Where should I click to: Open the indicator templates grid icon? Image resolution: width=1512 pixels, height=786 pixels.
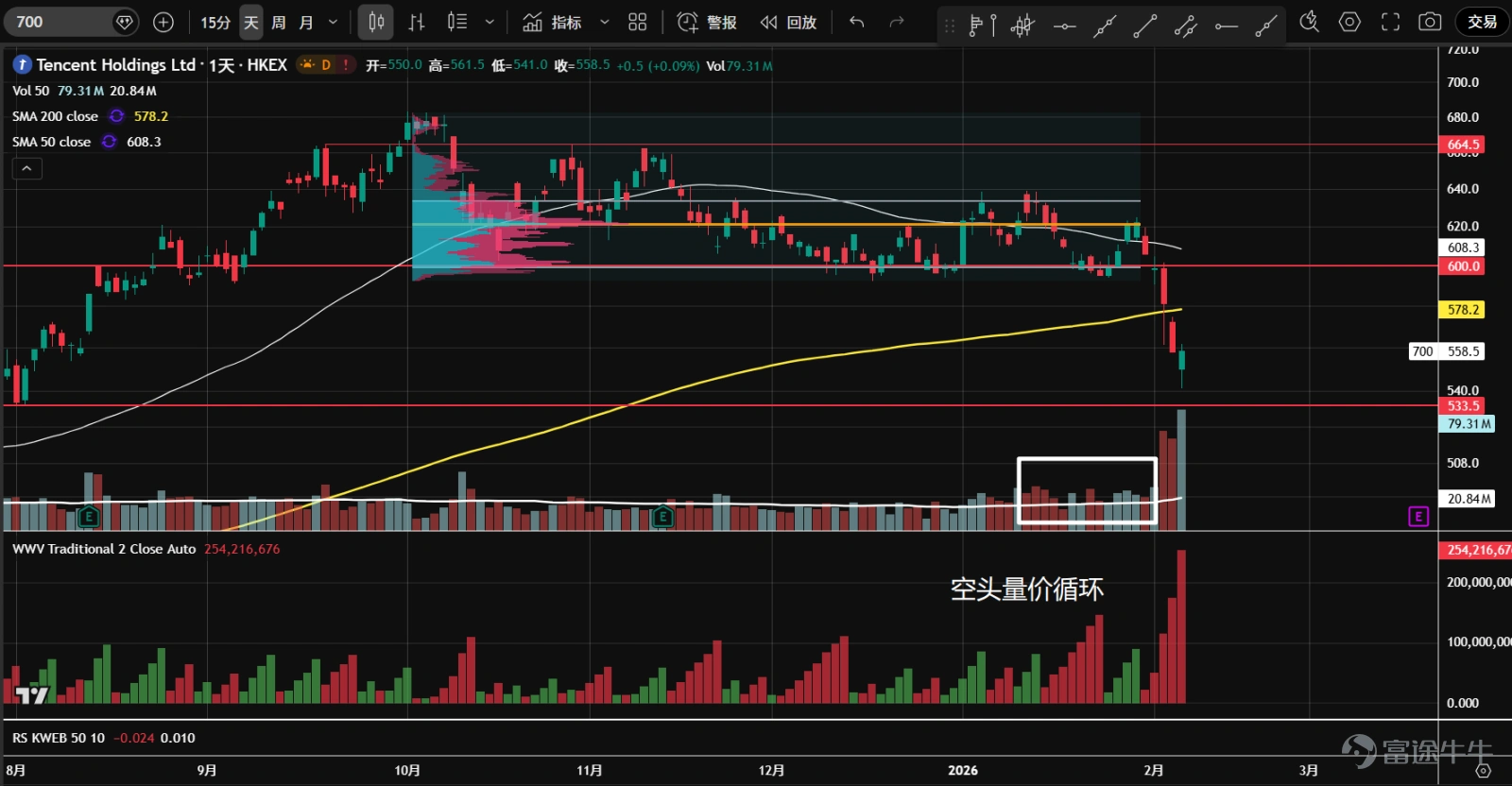click(638, 22)
